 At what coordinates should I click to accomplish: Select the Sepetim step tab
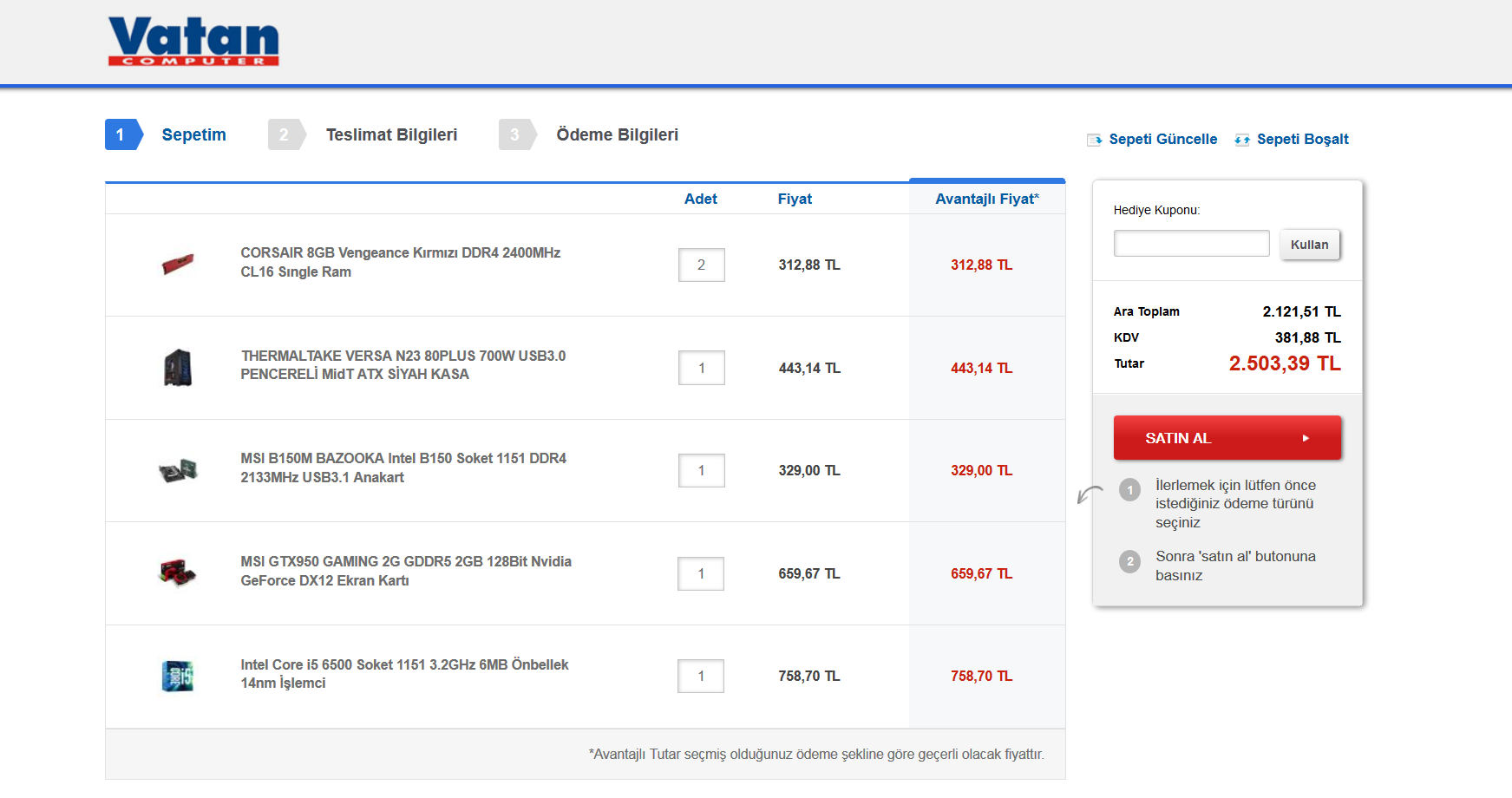193,134
